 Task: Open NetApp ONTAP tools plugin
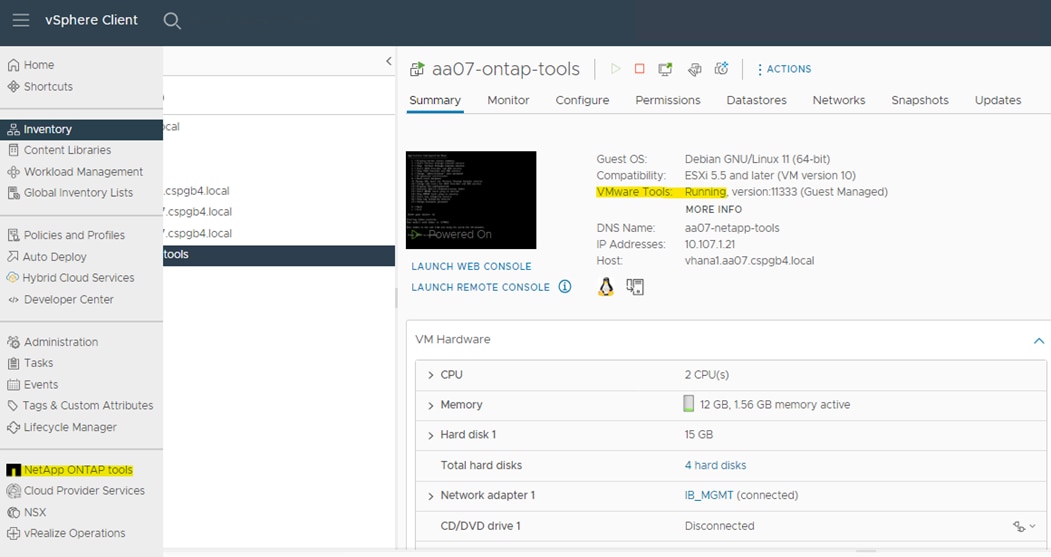[78, 470]
